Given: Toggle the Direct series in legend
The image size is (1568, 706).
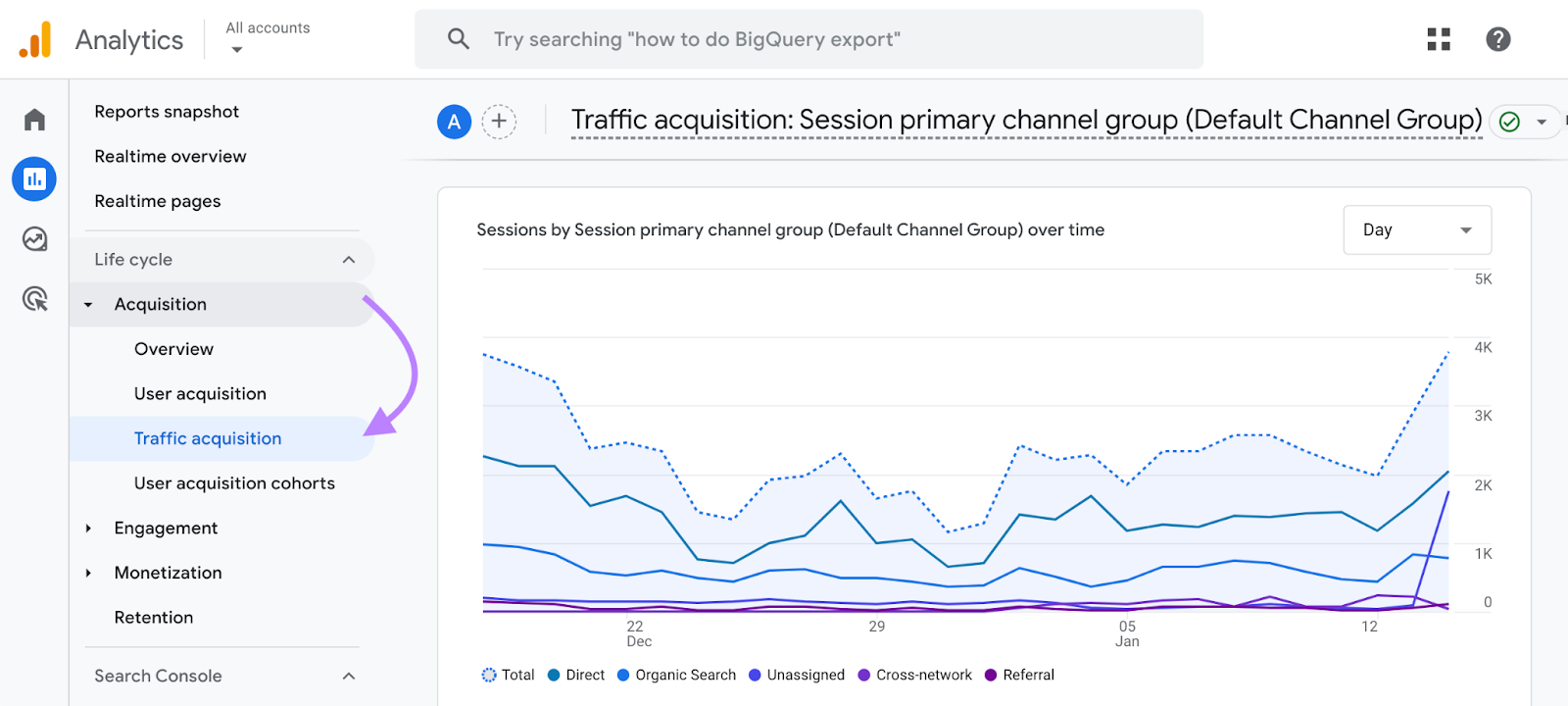Looking at the screenshot, I should 576,675.
